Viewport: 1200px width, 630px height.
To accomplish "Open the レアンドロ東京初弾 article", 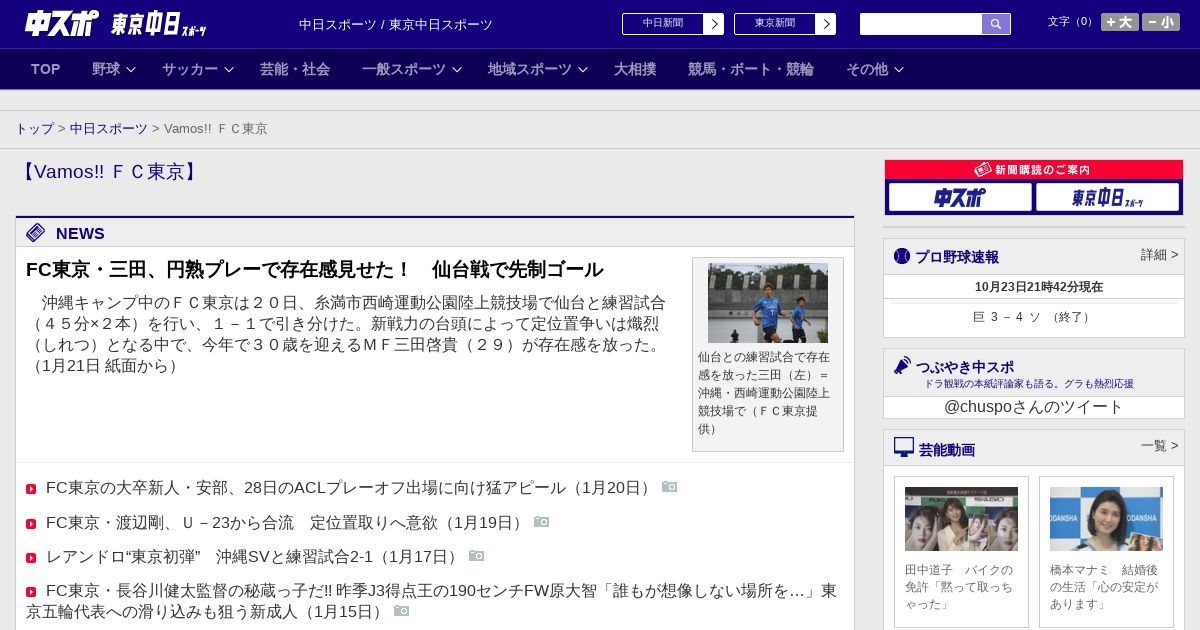I will pyautogui.click(x=253, y=557).
